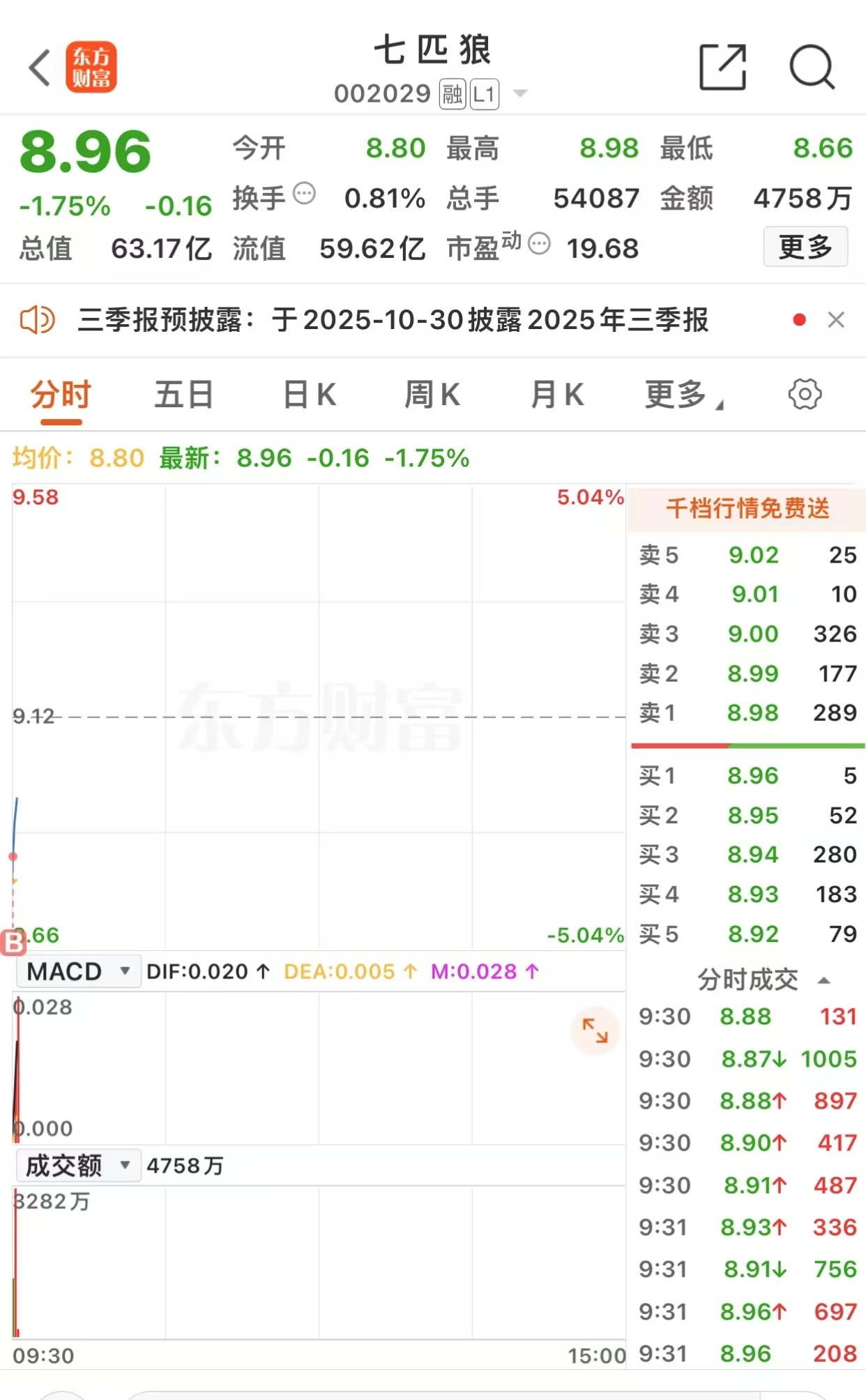
Task: Switch to the 日K tab
Action: (x=309, y=395)
